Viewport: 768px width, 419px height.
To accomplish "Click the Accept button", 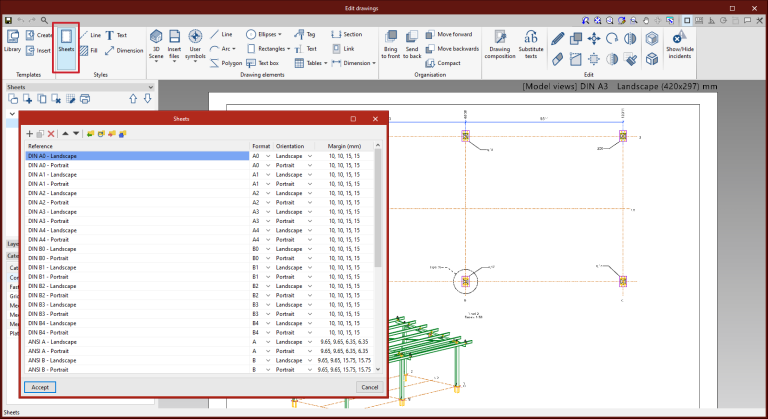I will click(x=39, y=387).
